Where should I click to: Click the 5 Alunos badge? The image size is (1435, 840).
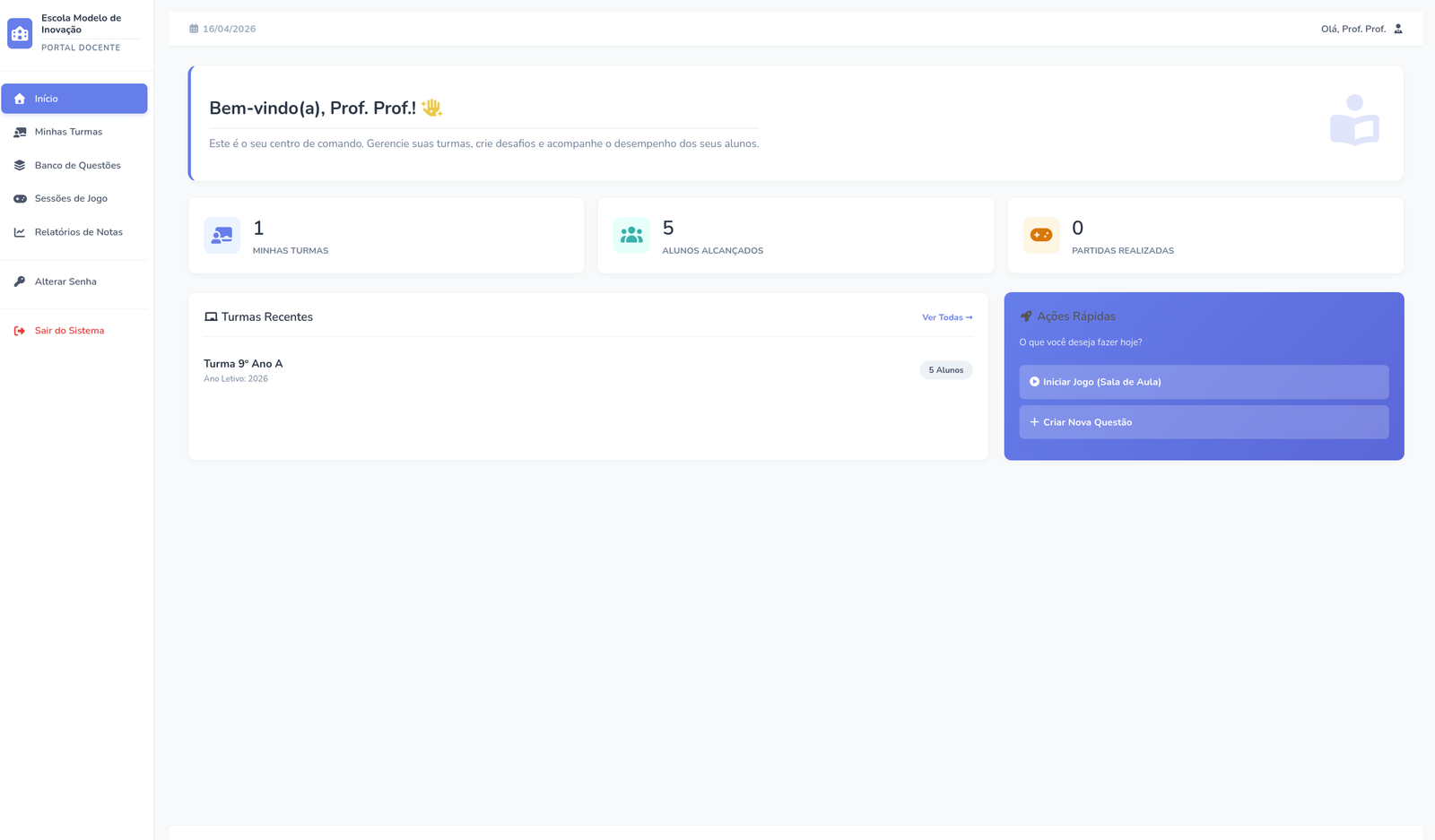[x=945, y=370]
